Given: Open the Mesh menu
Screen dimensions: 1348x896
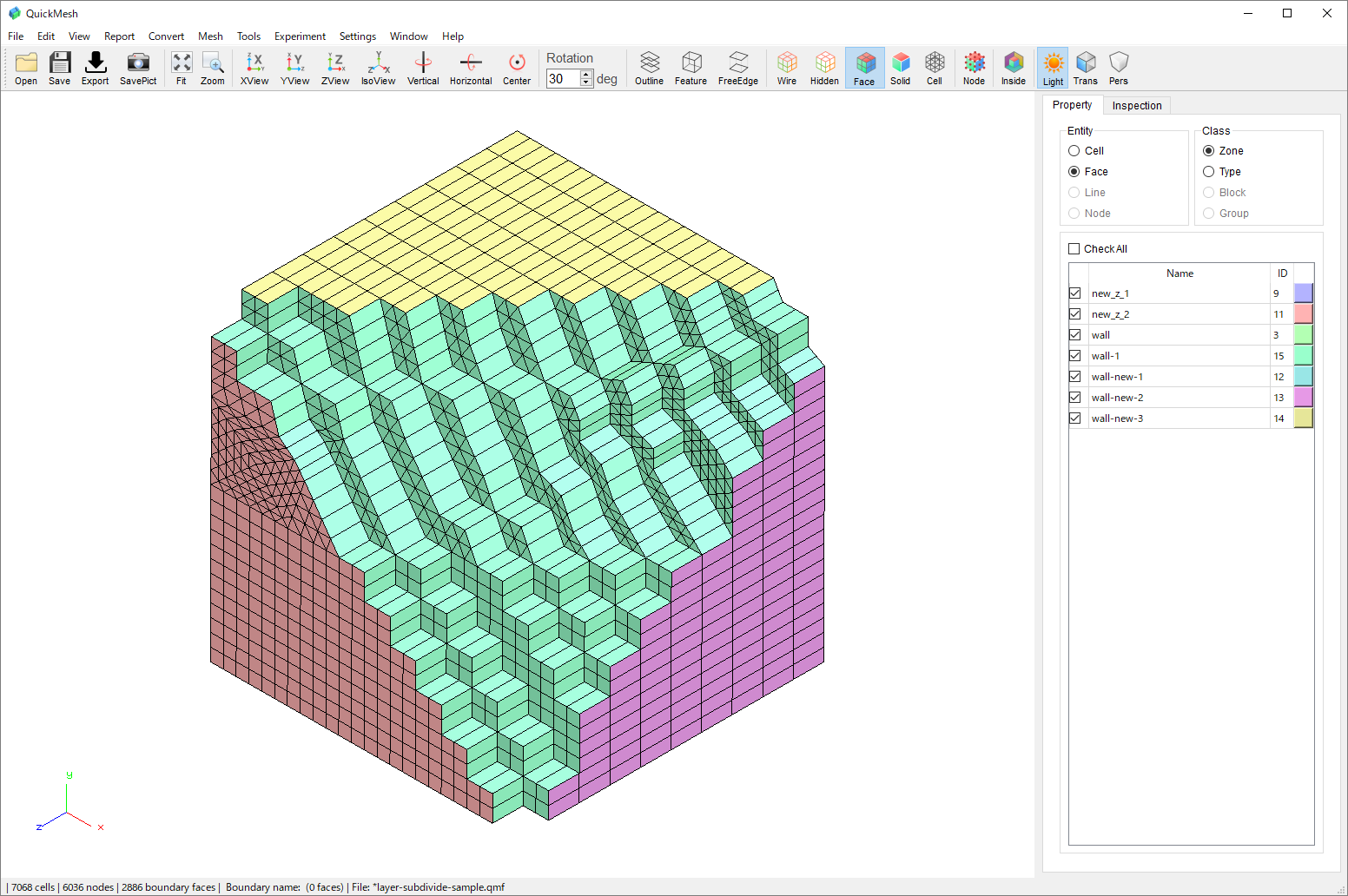Looking at the screenshot, I should point(210,36).
